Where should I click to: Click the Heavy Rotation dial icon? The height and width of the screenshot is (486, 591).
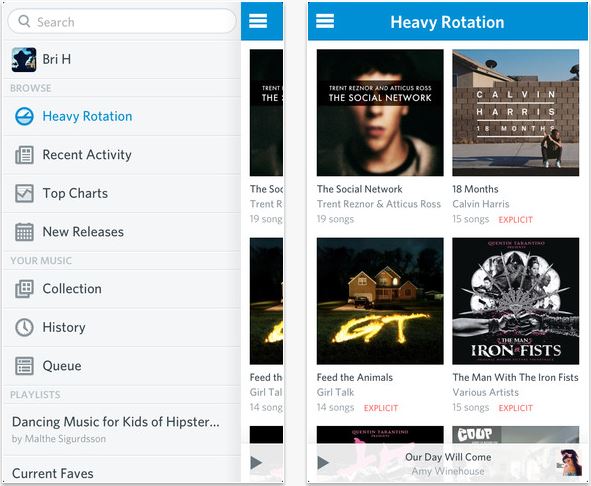click(x=24, y=116)
